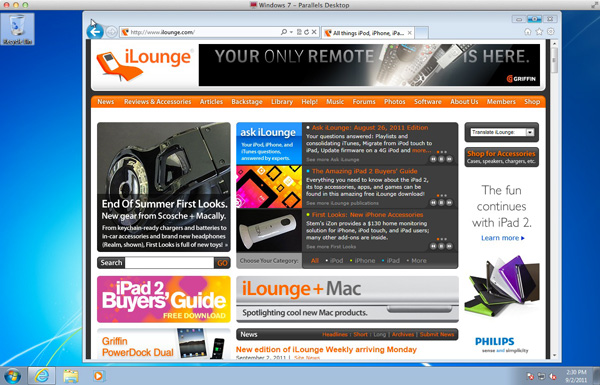Click the site Search text field
This screenshot has width=600, height=385.
[x=169, y=263]
